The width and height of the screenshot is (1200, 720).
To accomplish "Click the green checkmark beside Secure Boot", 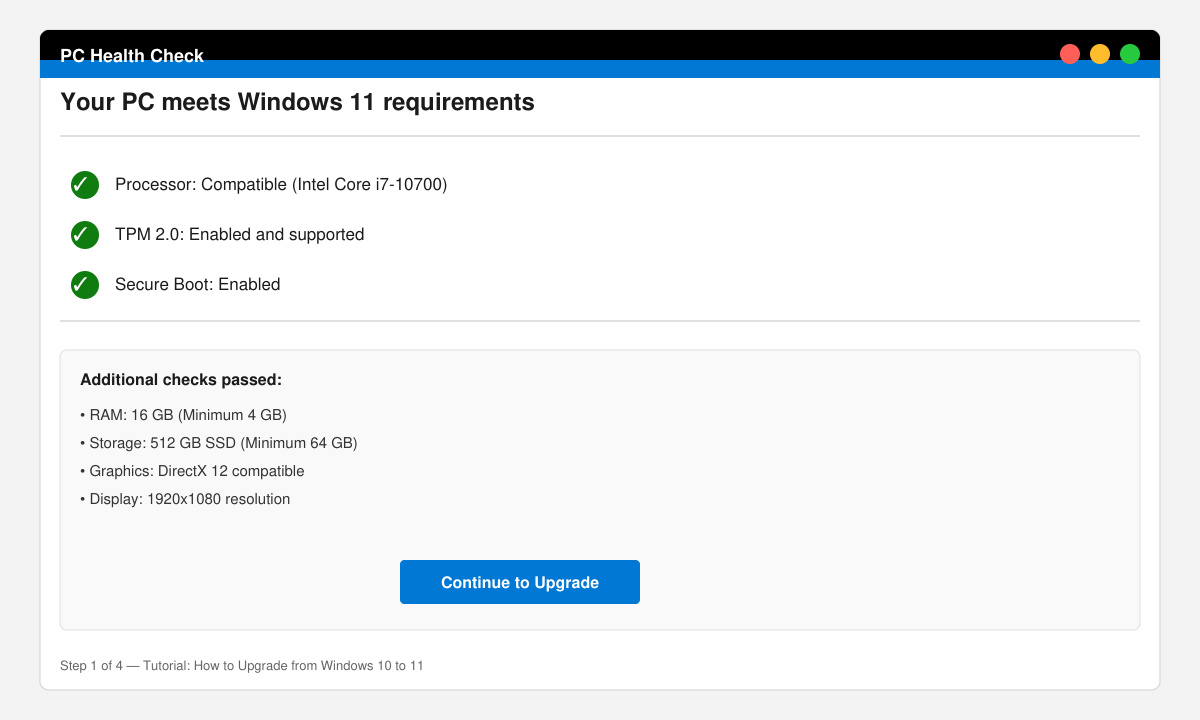I will (85, 285).
